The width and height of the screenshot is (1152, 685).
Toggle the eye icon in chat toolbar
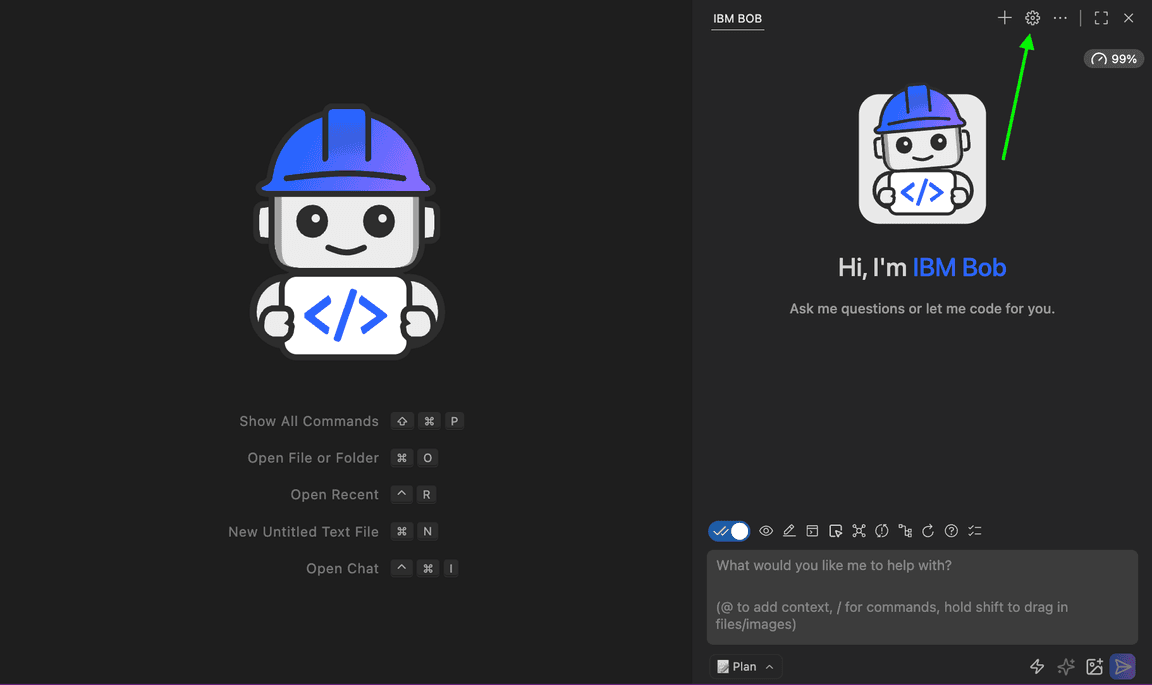pos(766,531)
